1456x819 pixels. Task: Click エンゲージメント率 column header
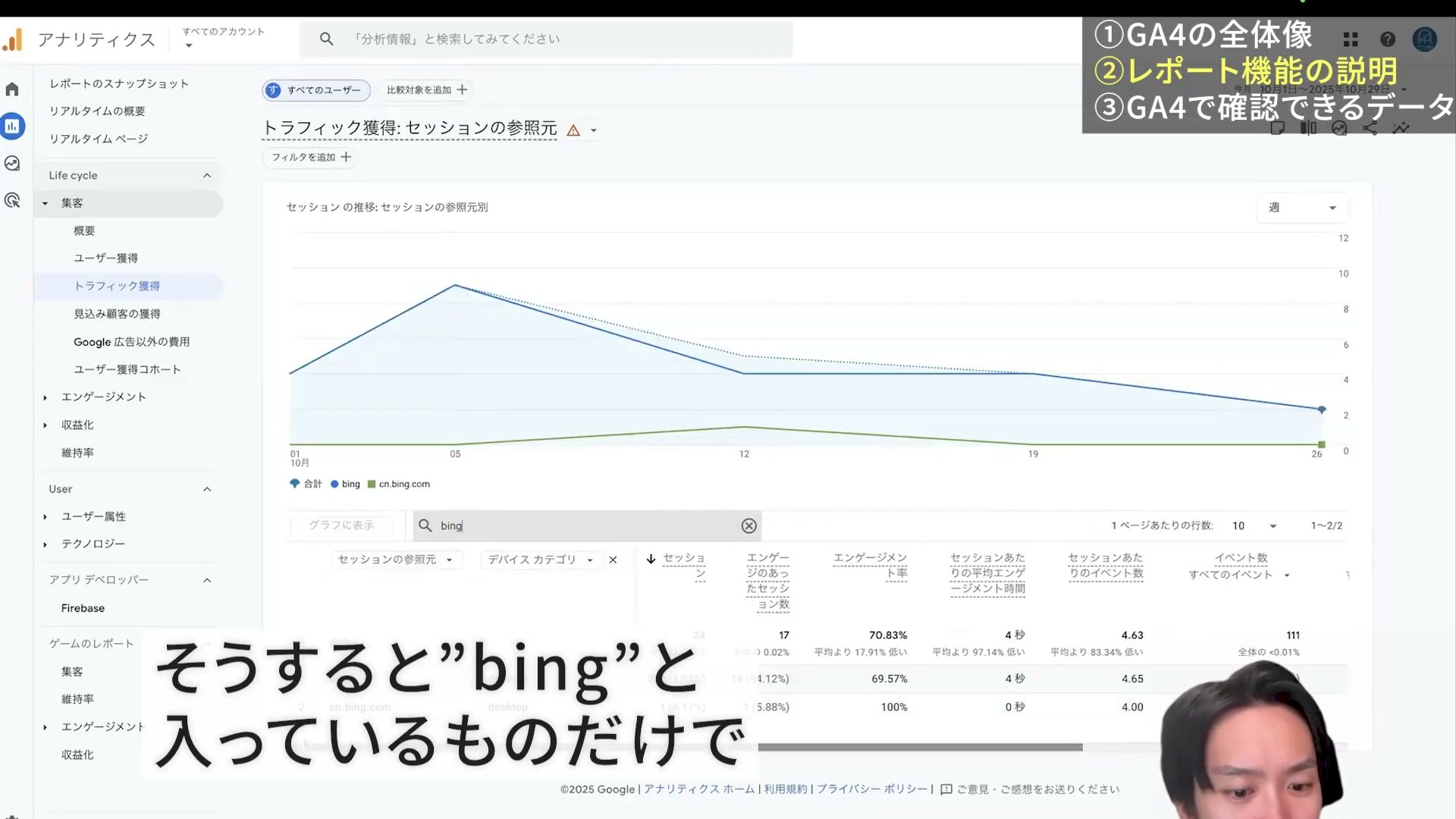[x=870, y=566]
